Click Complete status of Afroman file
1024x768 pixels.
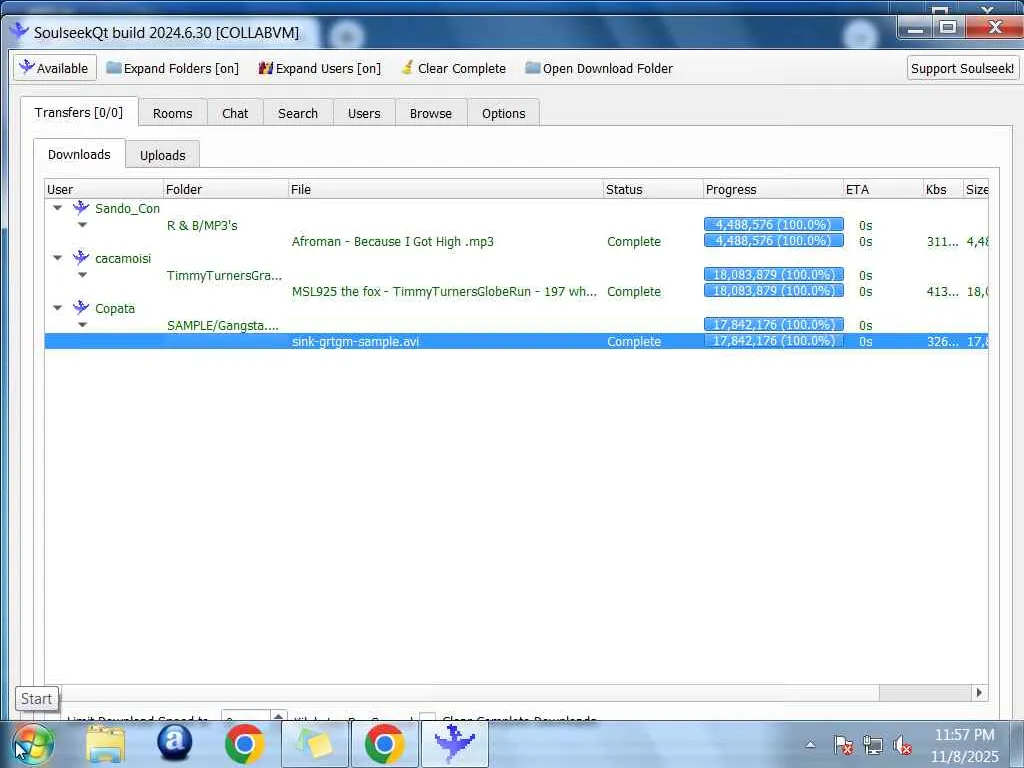point(634,242)
